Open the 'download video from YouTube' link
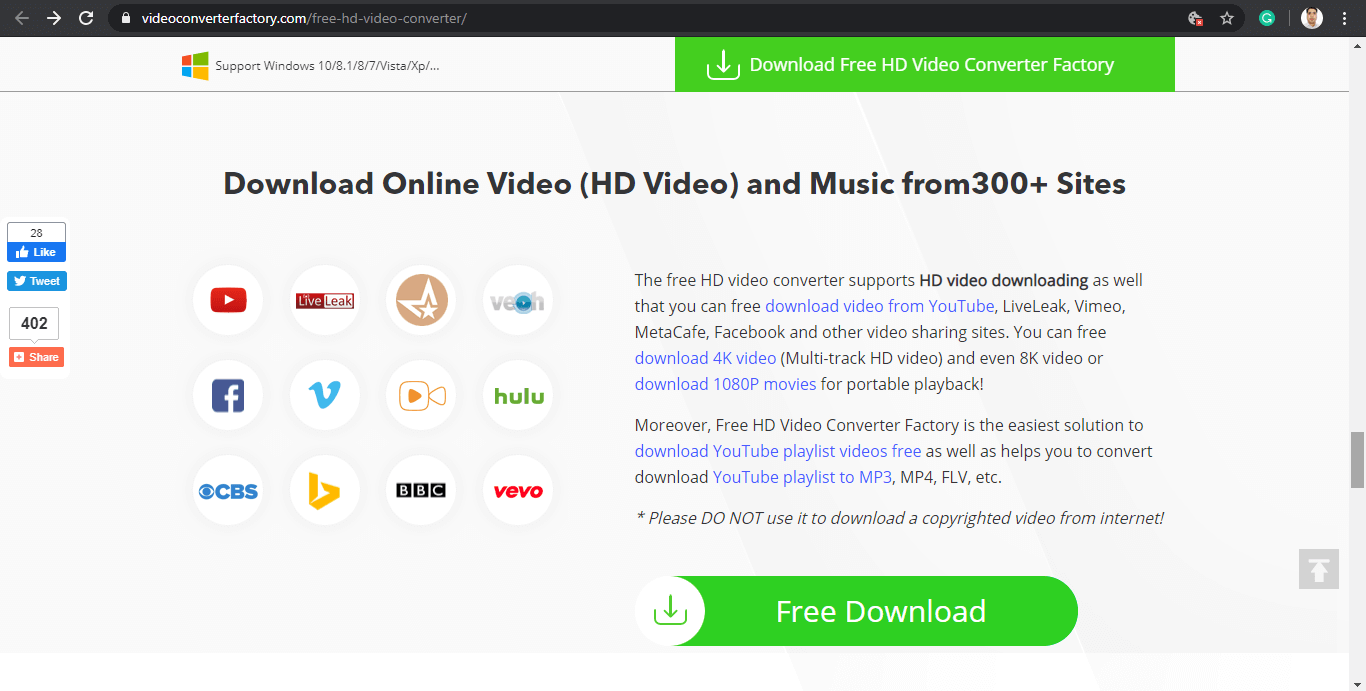The height and width of the screenshot is (691, 1366). tap(879, 306)
